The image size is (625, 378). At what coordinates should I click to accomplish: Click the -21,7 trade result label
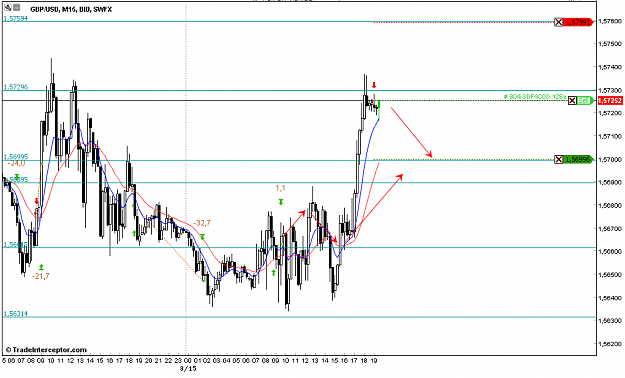41,276
